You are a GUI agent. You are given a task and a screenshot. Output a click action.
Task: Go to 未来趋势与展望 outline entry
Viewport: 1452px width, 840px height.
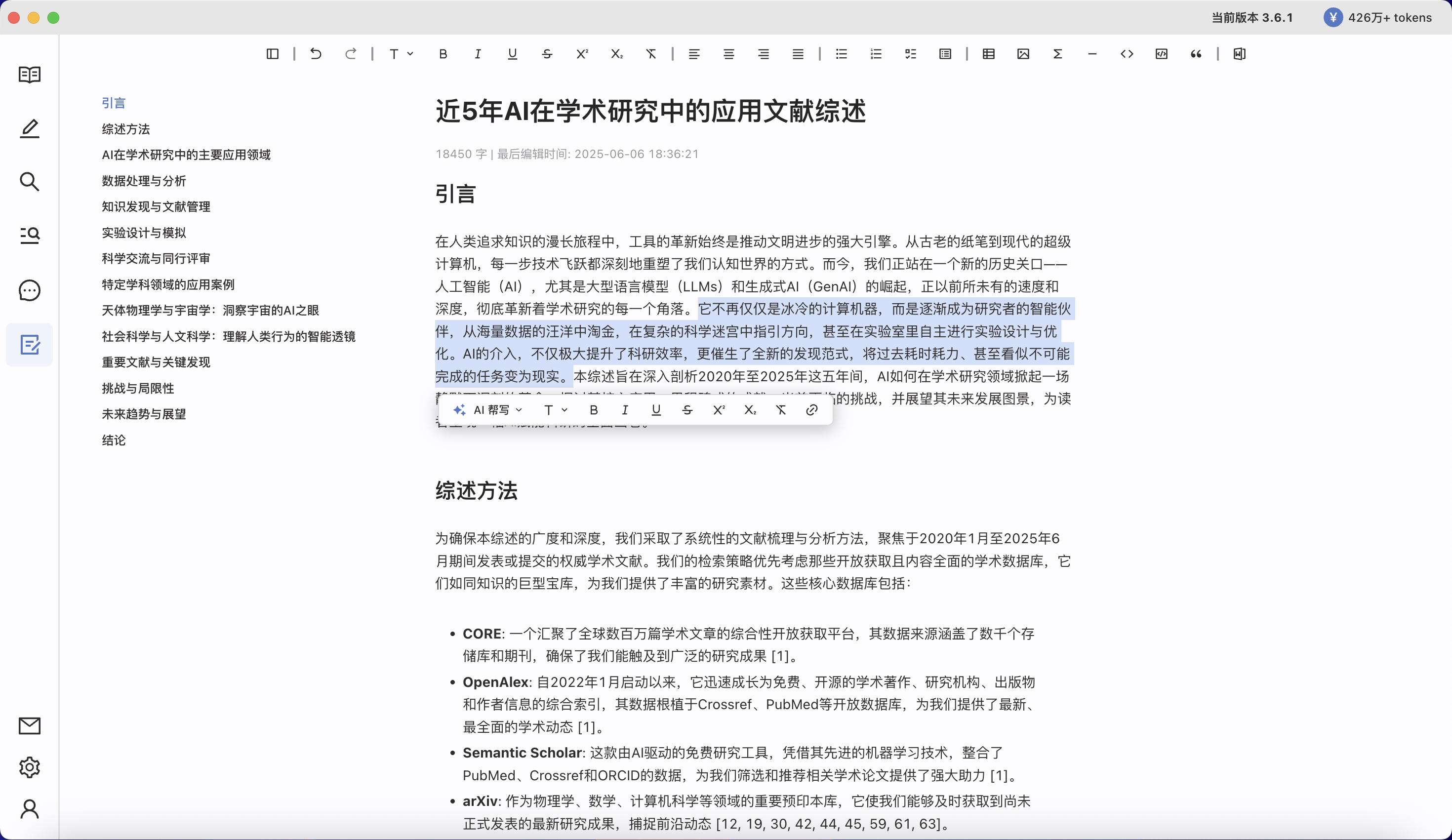[144, 414]
